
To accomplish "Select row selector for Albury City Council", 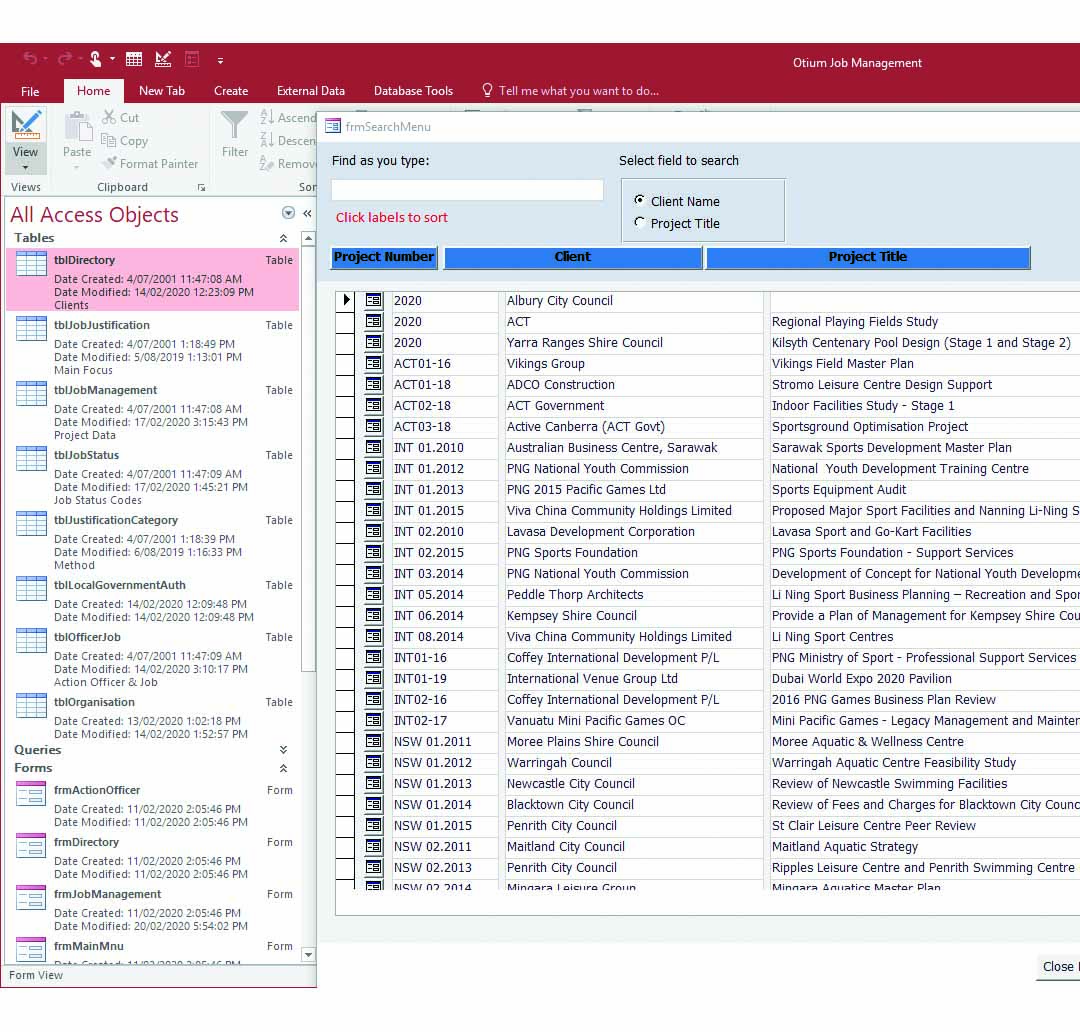I will coord(345,301).
